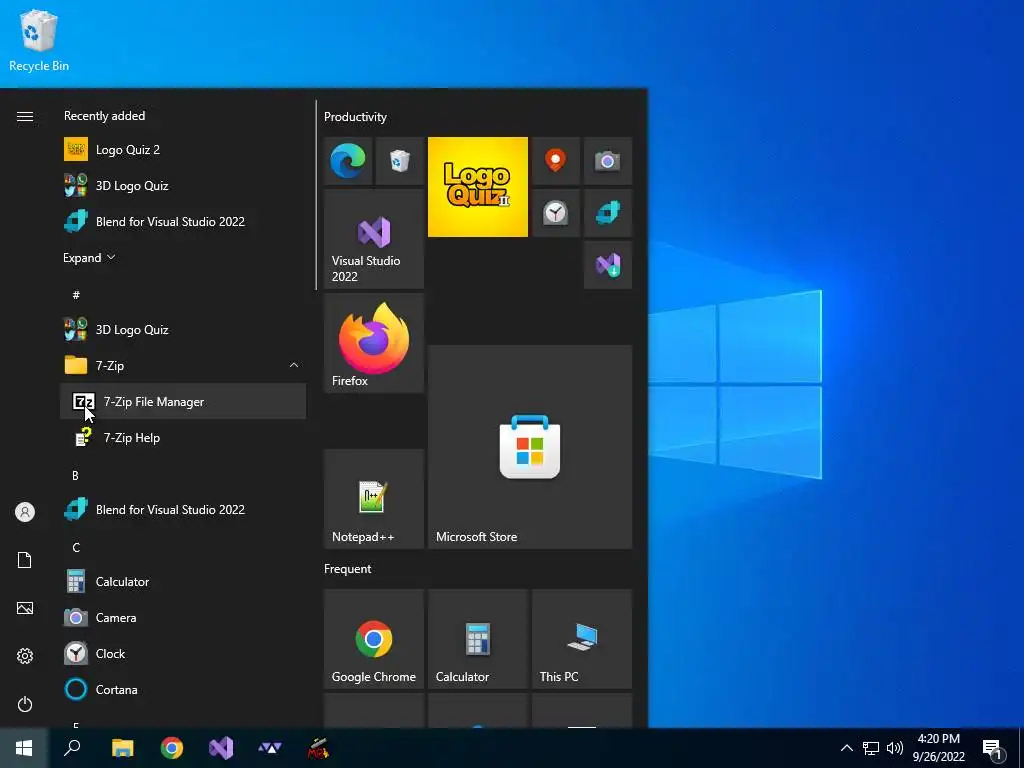Open the Action Center notifications icon
1024x768 pixels.
[x=993, y=750]
